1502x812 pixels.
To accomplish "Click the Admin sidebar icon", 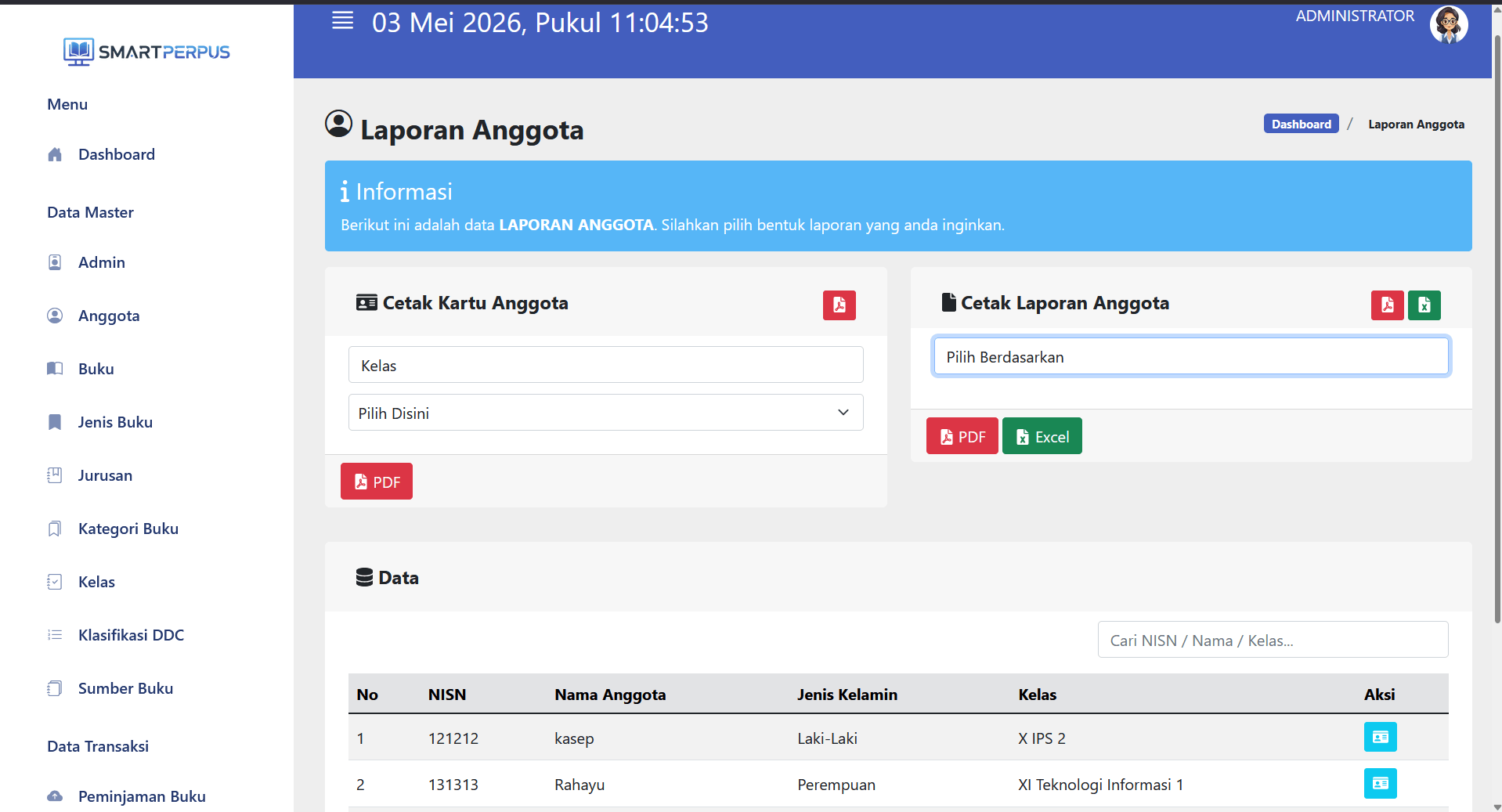I will (x=55, y=262).
